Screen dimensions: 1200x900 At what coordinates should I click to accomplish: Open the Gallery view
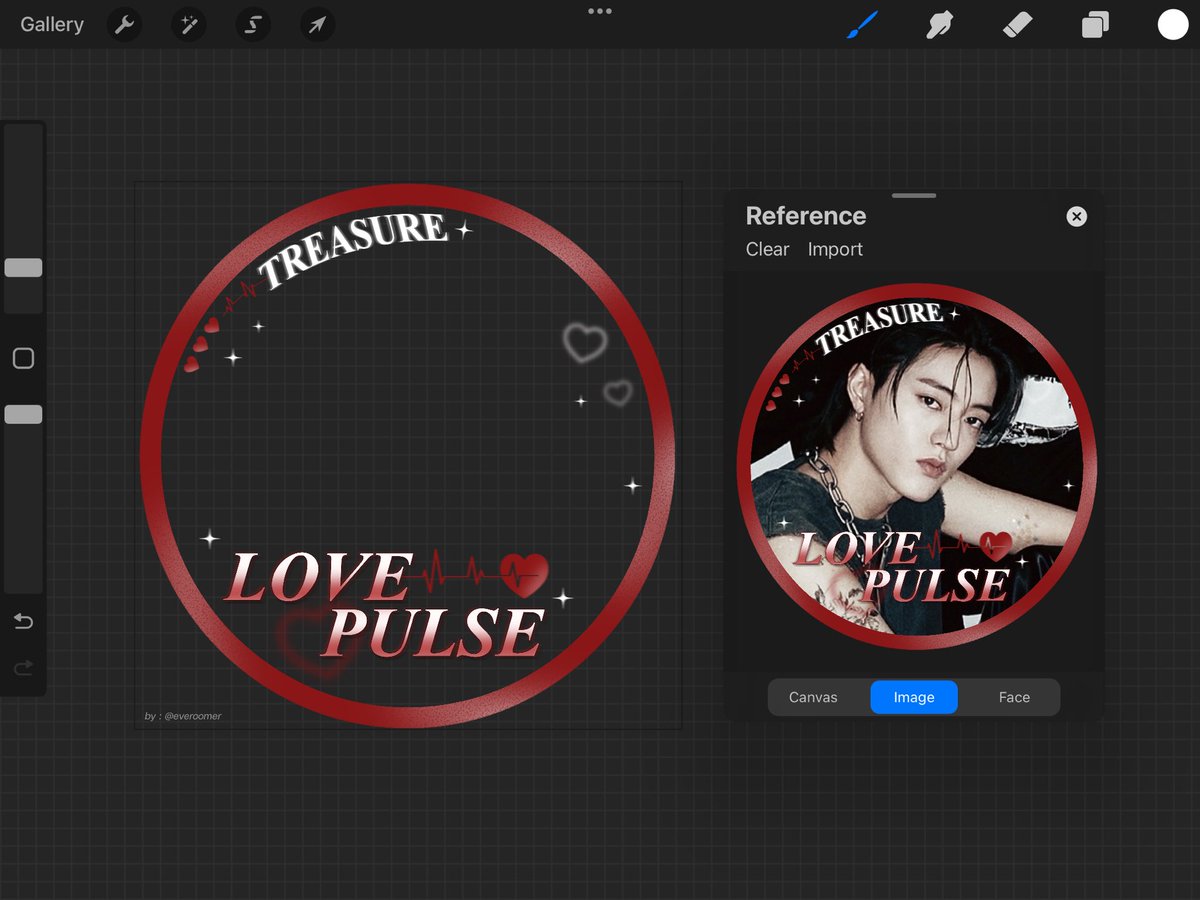tap(52, 25)
